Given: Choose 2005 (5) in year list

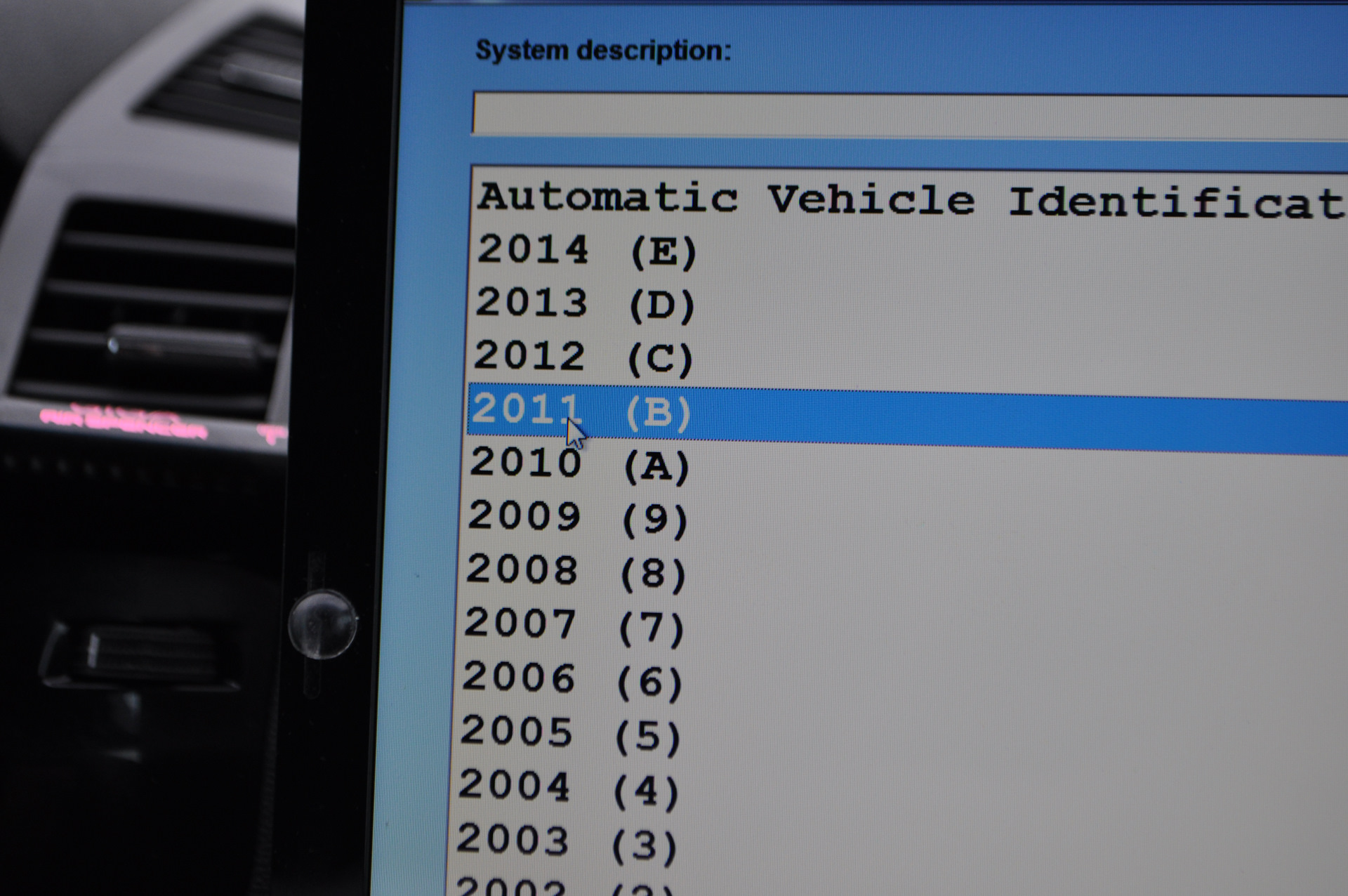Looking at the screenshot, I should (570, 734).
